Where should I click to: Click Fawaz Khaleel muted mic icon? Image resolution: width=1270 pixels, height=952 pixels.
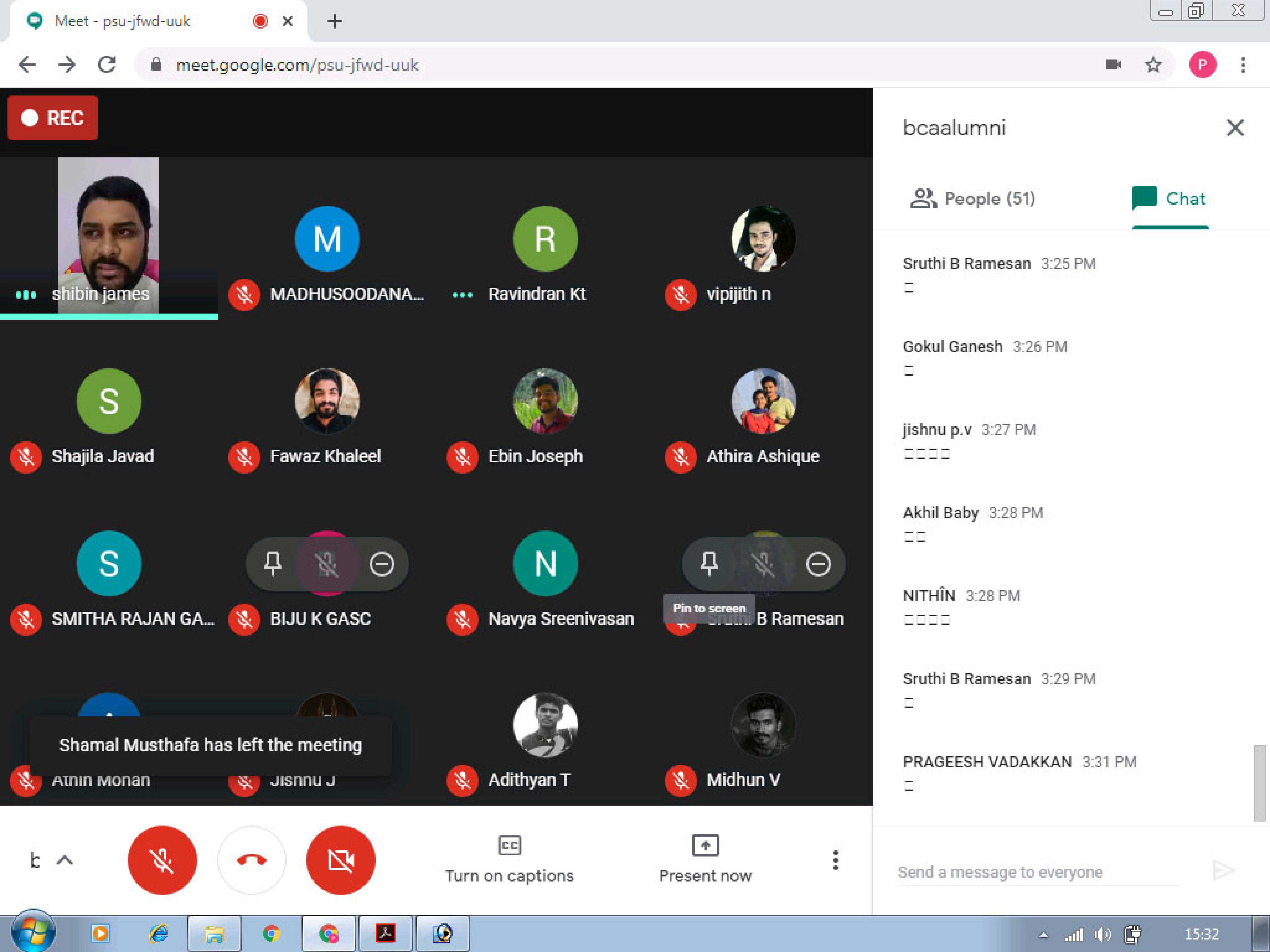(244, 457)
